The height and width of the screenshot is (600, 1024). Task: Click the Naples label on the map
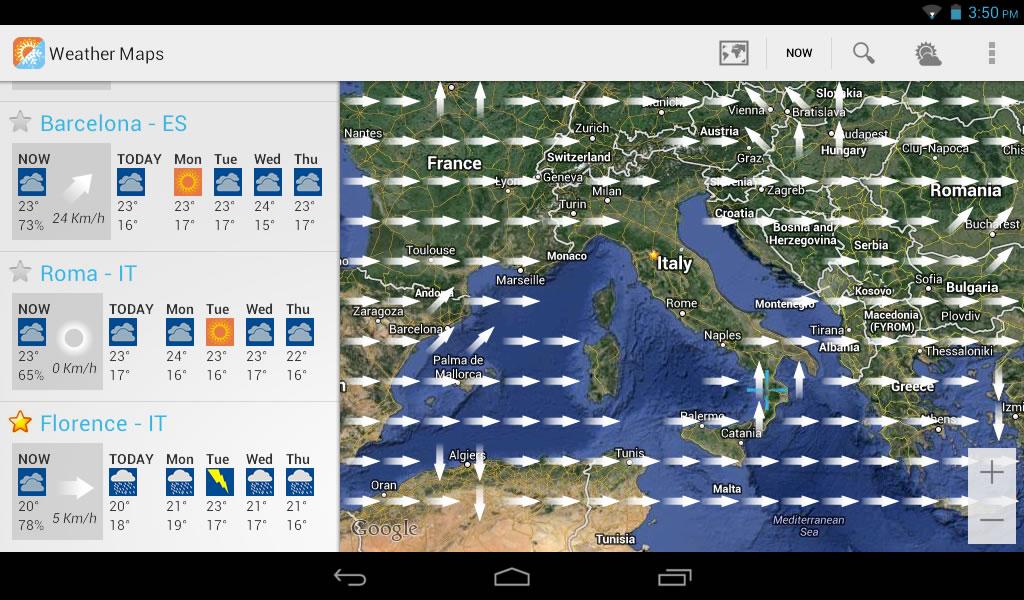tap(722, 336)
